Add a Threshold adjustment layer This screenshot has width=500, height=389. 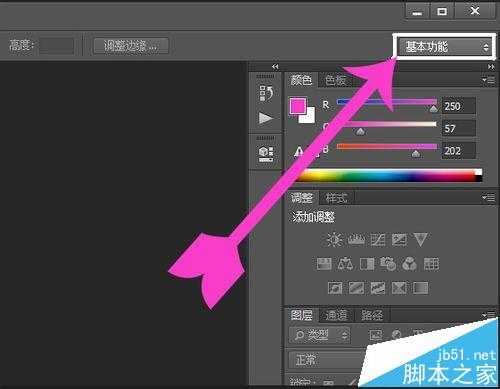point(378,288)
